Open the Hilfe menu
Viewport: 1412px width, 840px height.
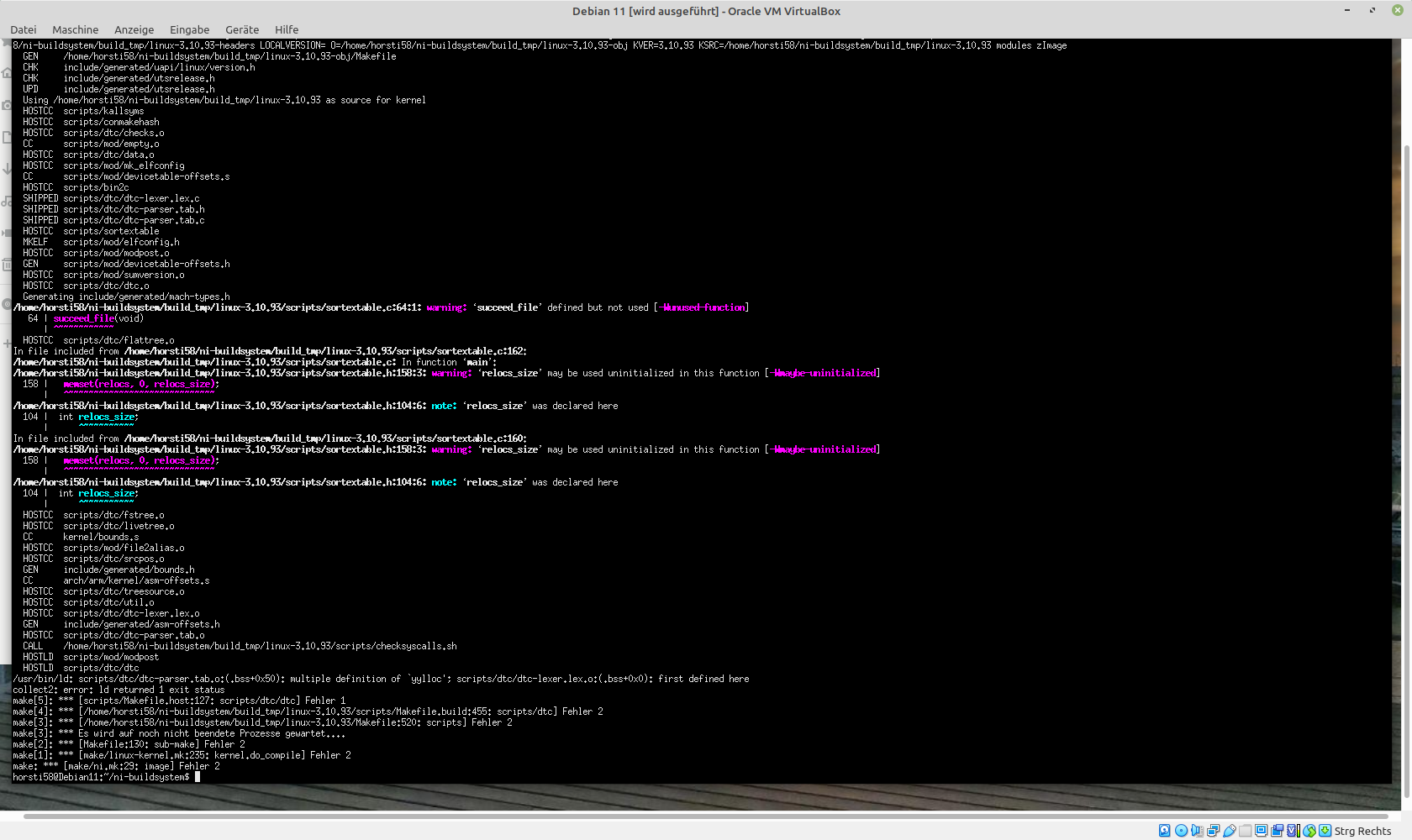point(287,29)
